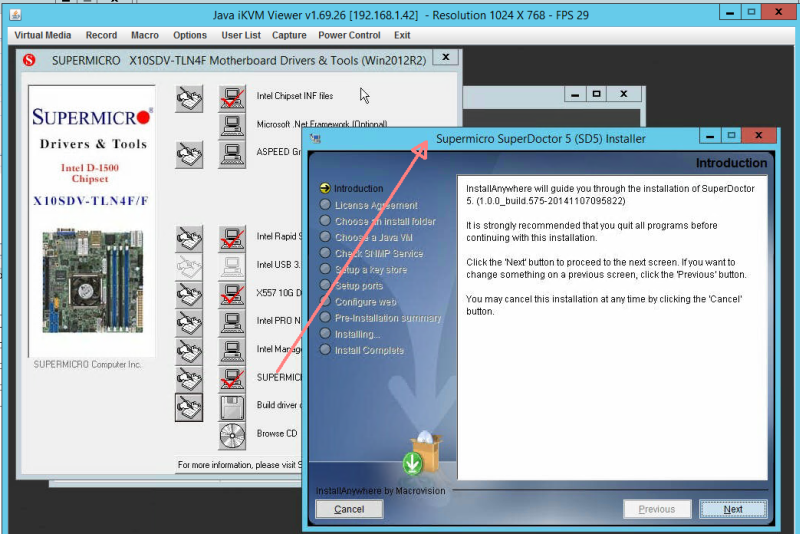800x534 pixels.
Task: Click the SD5 installer title bar icon
Action: point(315,138)
